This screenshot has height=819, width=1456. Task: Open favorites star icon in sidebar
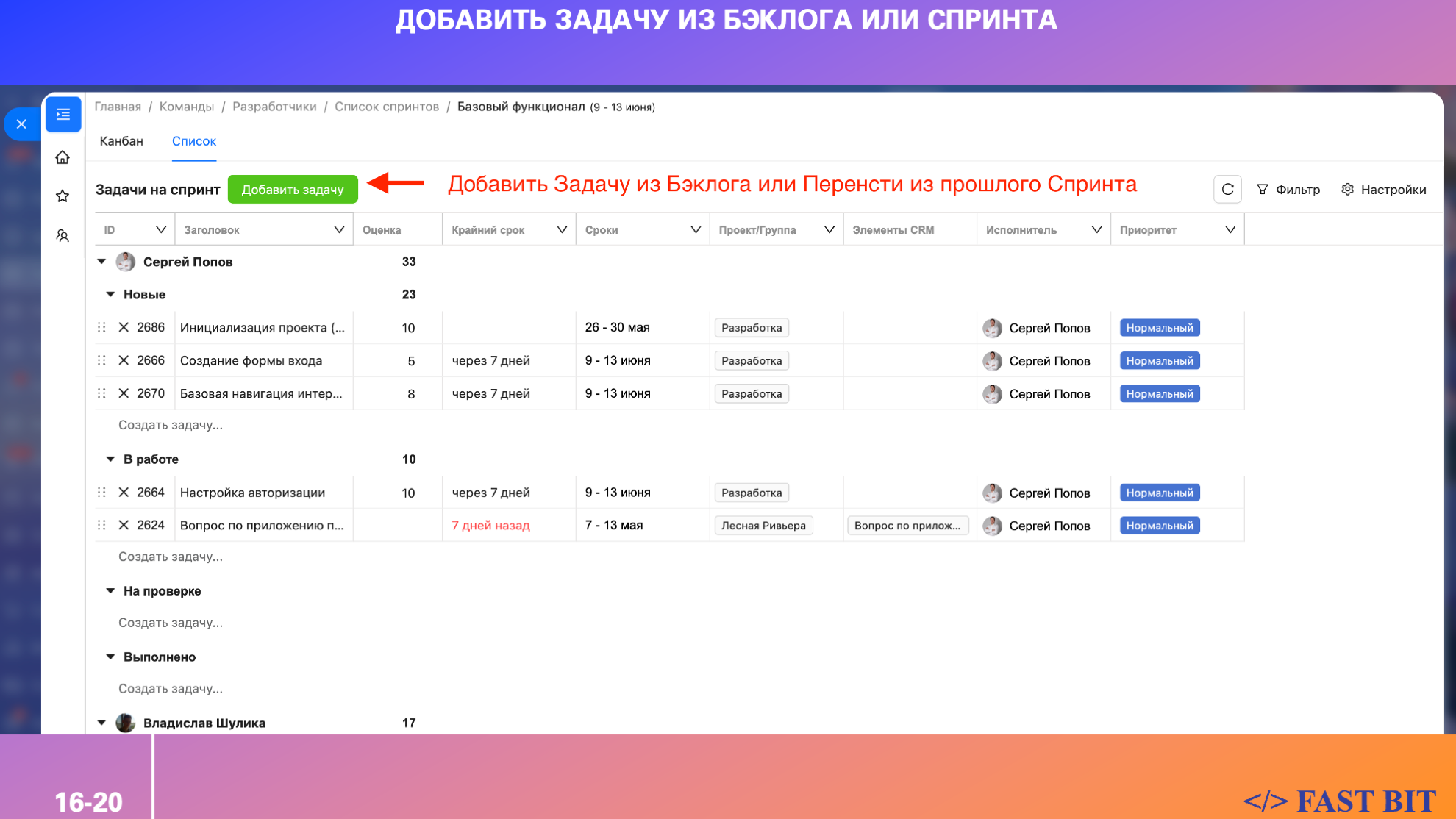click(63, 196)
